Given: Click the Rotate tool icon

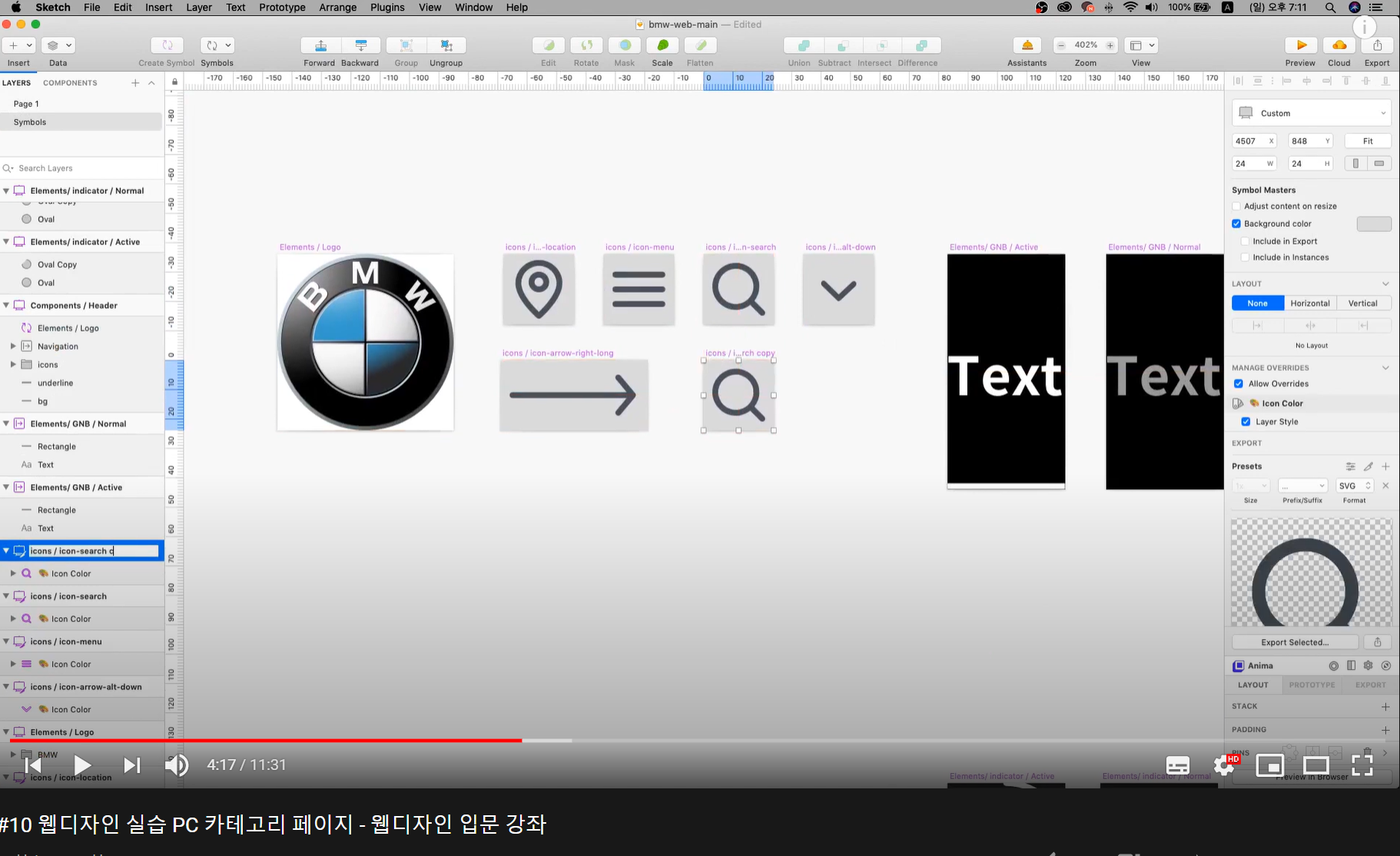Looking at the screenshot, I should point(586,45).
